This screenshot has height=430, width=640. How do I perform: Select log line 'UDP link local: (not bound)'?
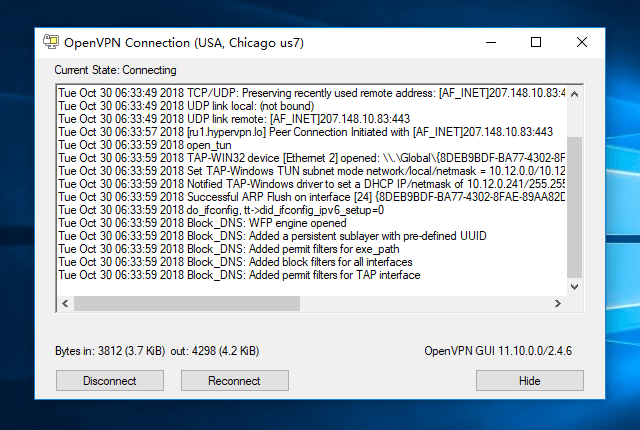click(186, 106)
